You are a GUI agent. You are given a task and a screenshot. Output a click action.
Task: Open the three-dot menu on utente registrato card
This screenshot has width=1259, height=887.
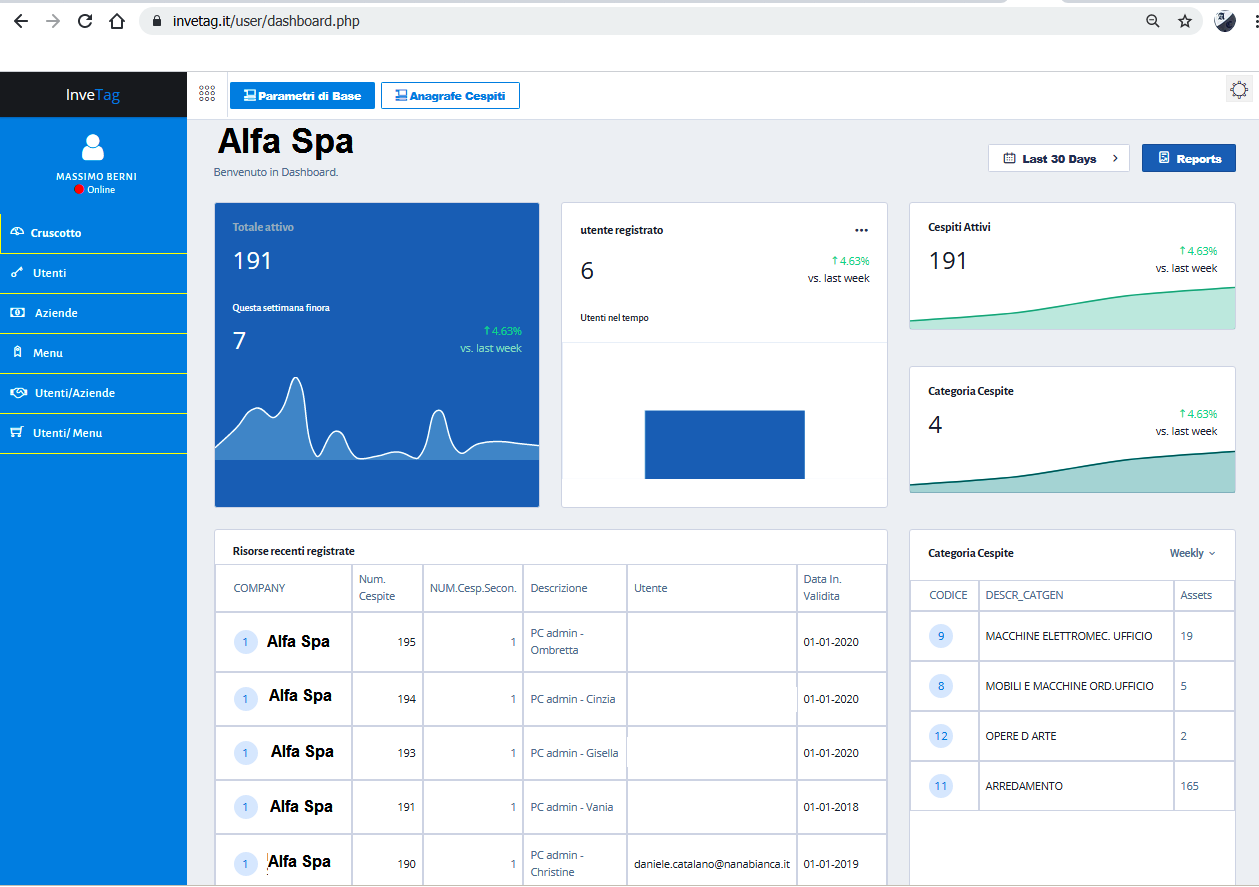(x=862, y=230)
